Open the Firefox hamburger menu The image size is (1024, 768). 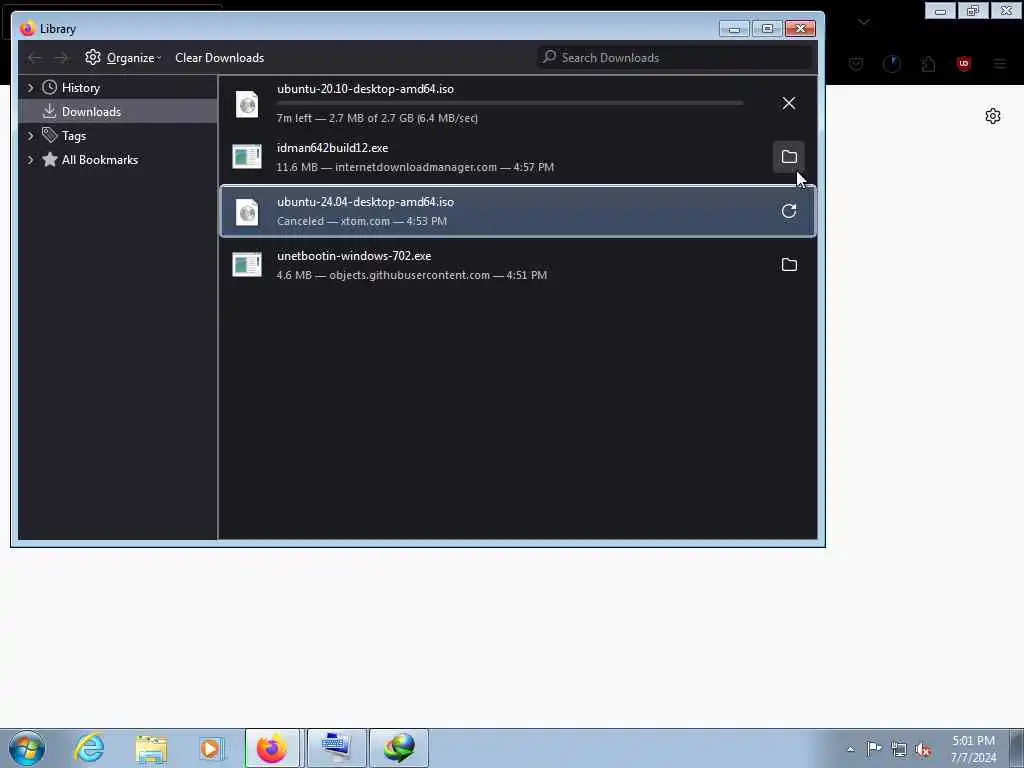coord(1000,64)
